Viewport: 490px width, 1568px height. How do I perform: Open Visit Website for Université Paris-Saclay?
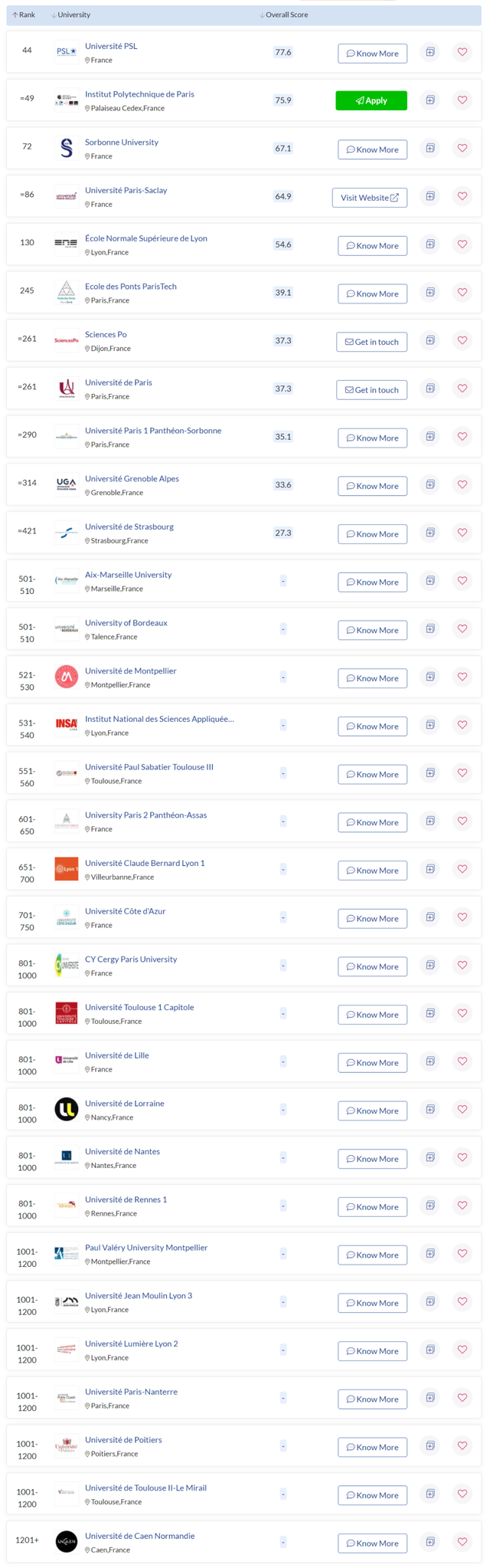click(x=370, y=198)
